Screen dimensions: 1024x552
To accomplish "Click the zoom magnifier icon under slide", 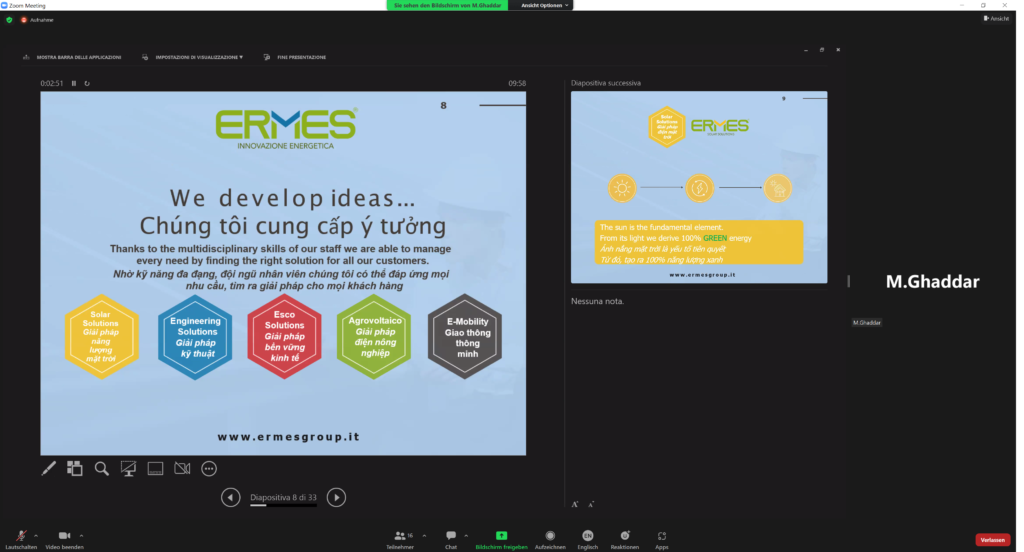I will pyautogui.click(x=101, y=467).
